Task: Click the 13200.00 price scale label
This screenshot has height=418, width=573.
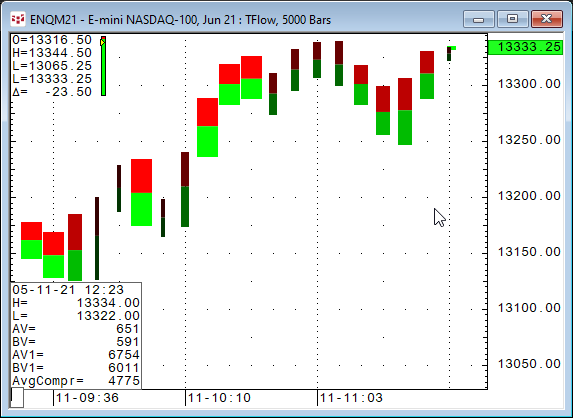Action: point(529,196)
